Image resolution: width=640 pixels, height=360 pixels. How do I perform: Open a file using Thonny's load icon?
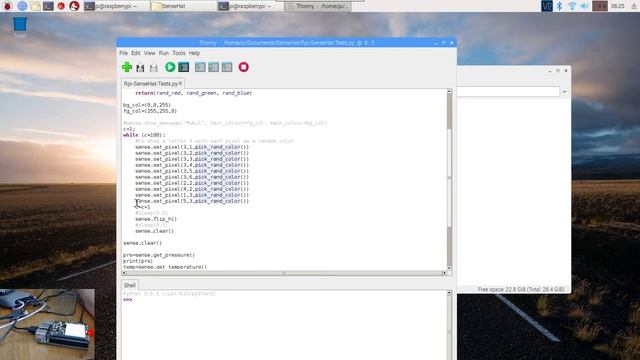pyautogui.click(x=140, y=67)
